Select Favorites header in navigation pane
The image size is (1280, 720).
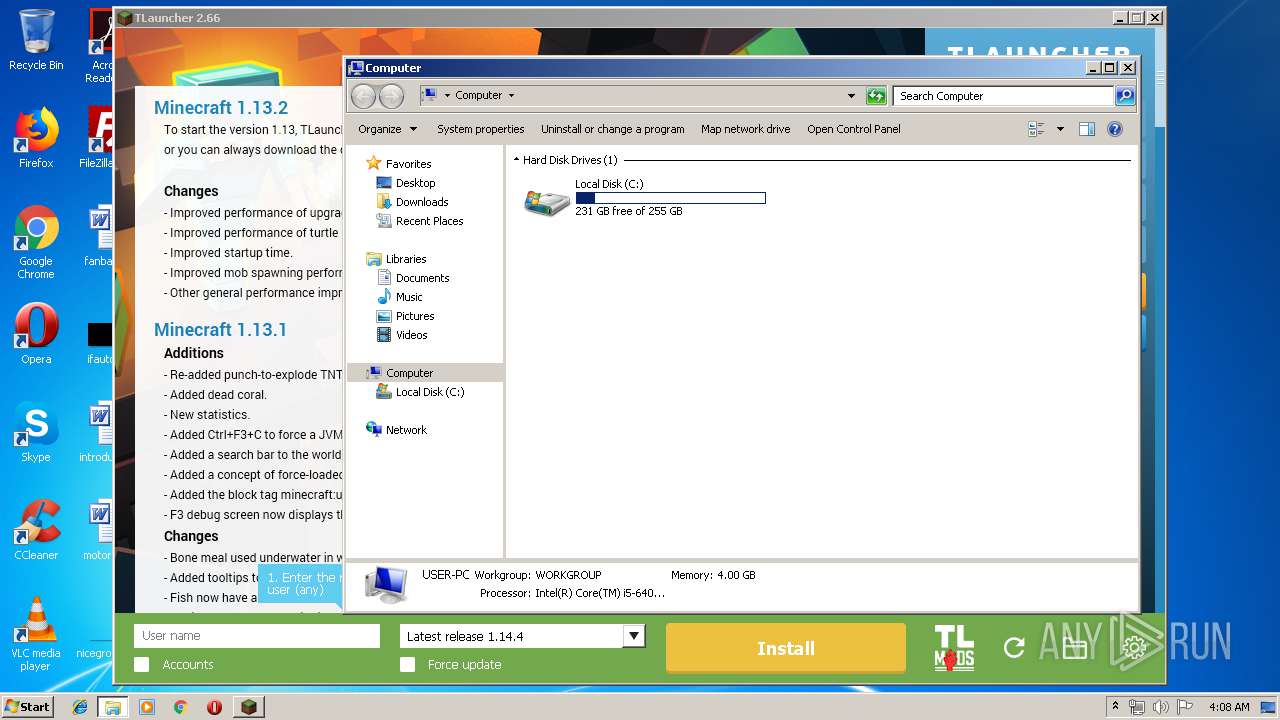coord(408,164)
